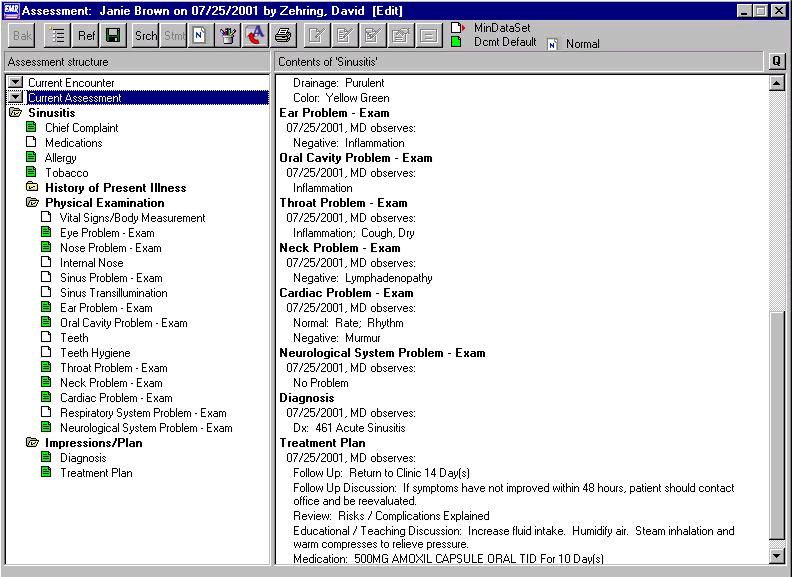Click the outline list view toolbar icon
The width and height of the screenshot is (792, 577).
(x=57, y=36)
